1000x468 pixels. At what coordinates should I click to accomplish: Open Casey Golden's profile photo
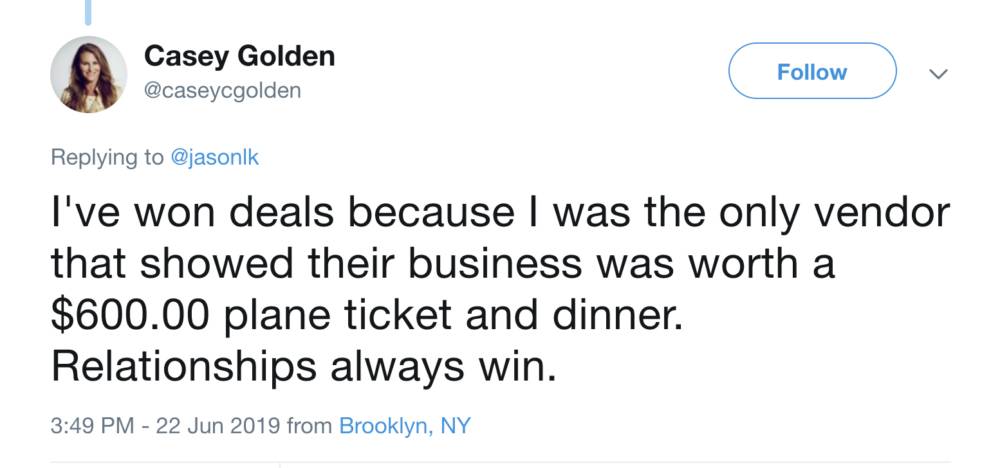[89, 75]
